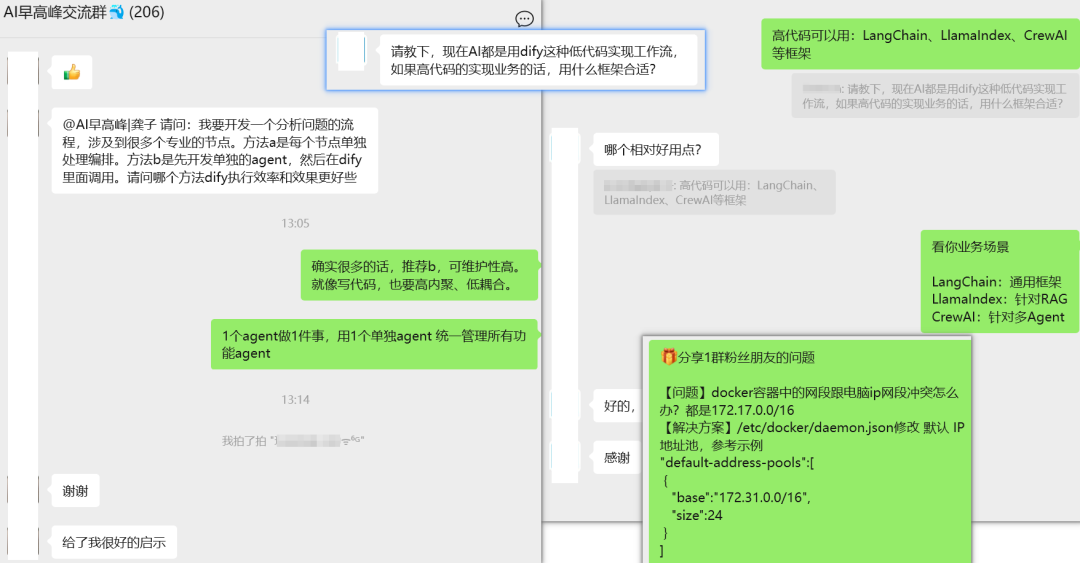The height and width of the screenshot is (563, 1080).
Task: Click the 13:05 timestamp
Action: (295, 223)
